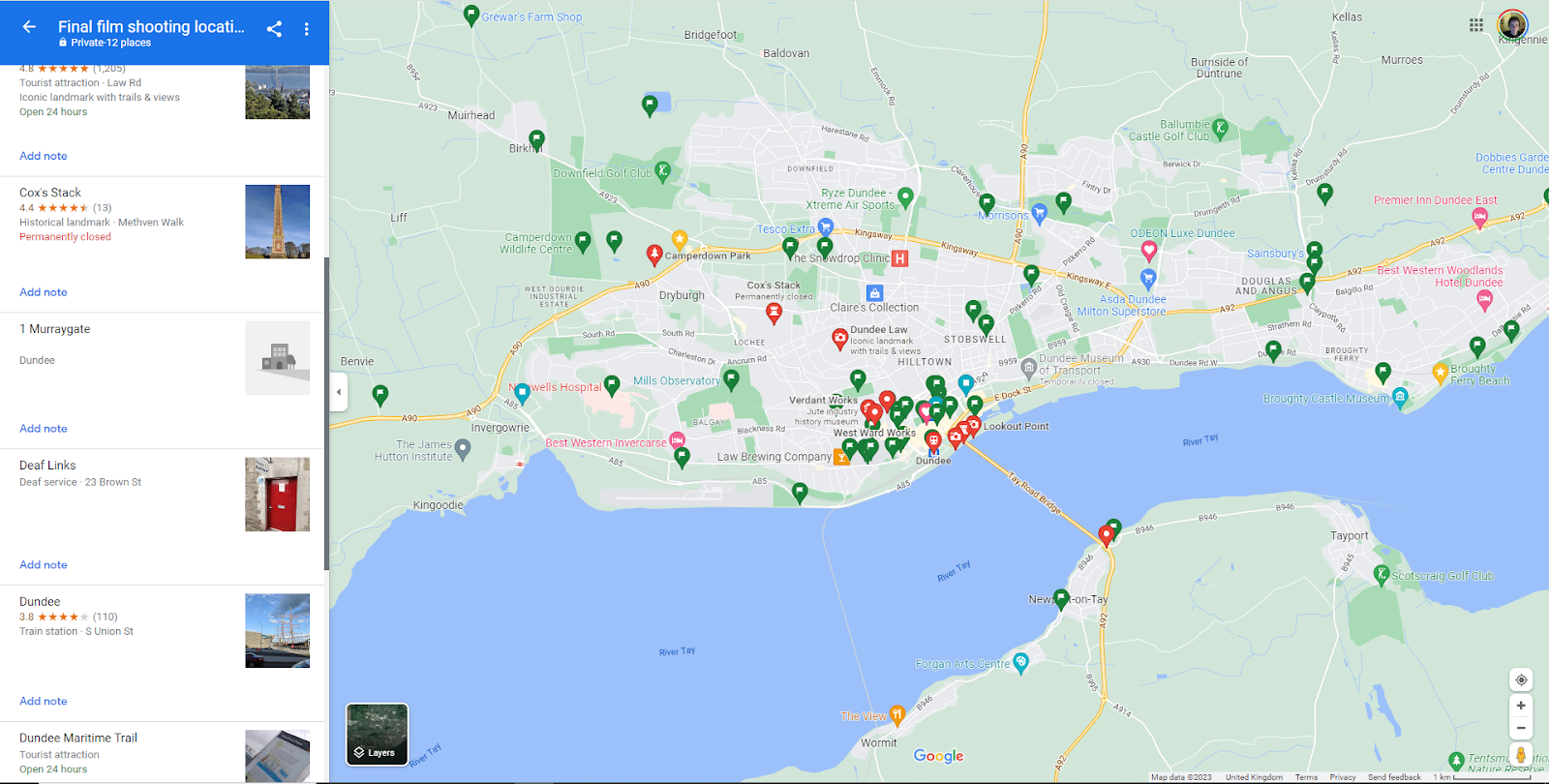Screen dimensions: 1549x784
Task: Click Send feedback in map footer
Action: coord(1394,777)
